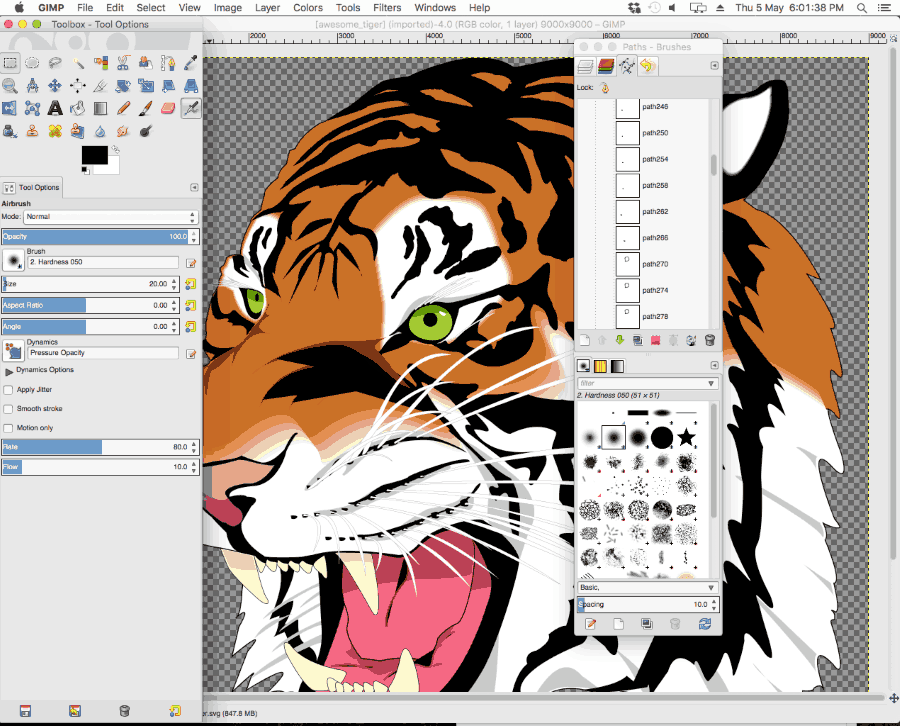Screen dimensions: 900x726
Task: Select the Clone stamp tool
Action: (32, 131)
